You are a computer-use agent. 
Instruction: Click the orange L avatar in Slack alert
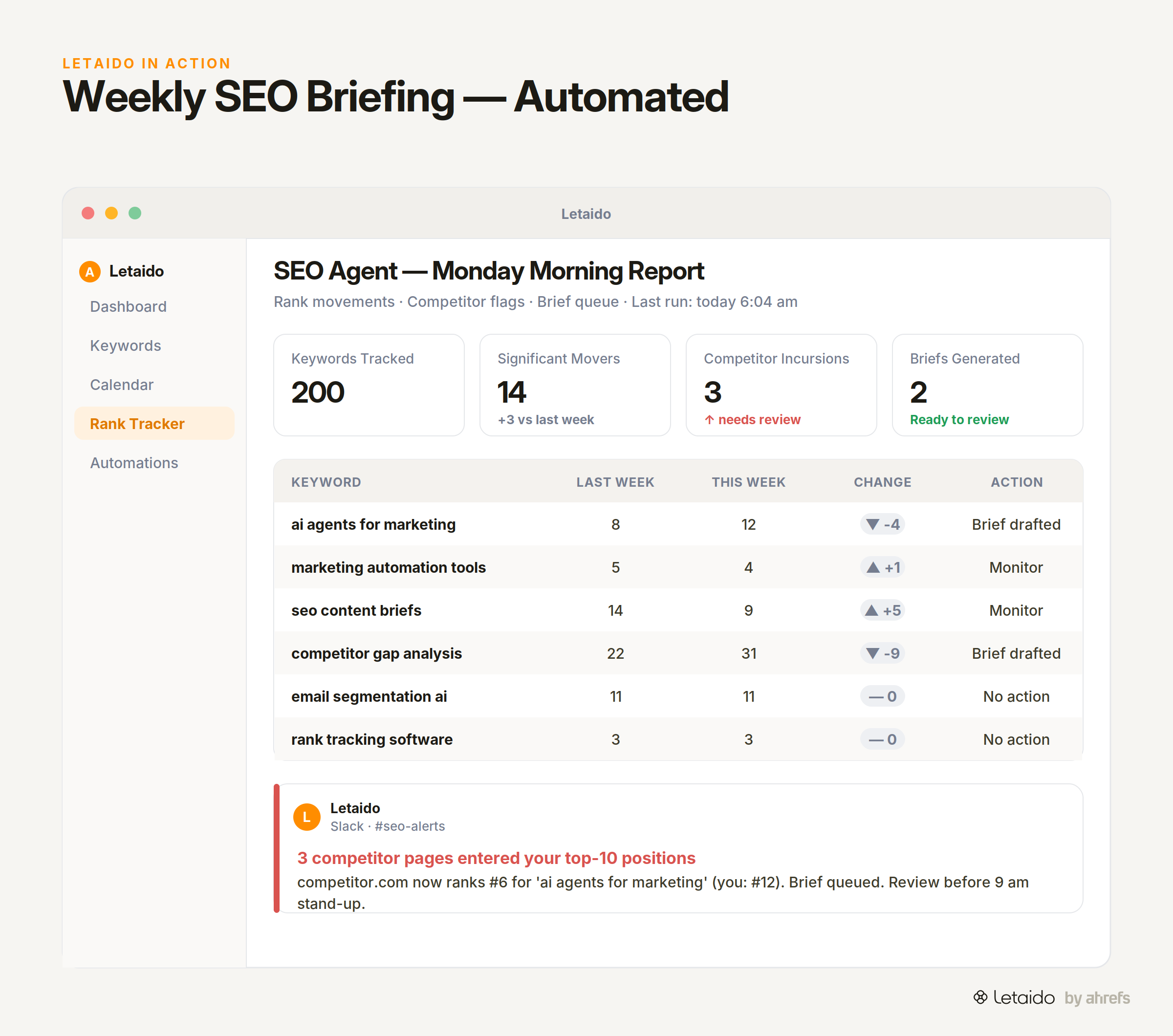point(306,817)
